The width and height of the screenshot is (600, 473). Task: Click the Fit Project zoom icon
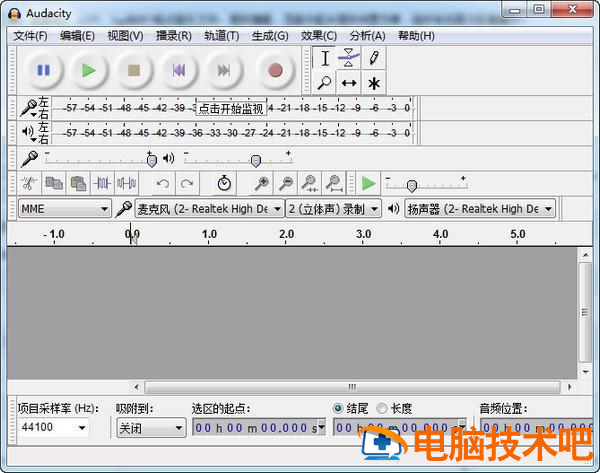coord(334,184)
